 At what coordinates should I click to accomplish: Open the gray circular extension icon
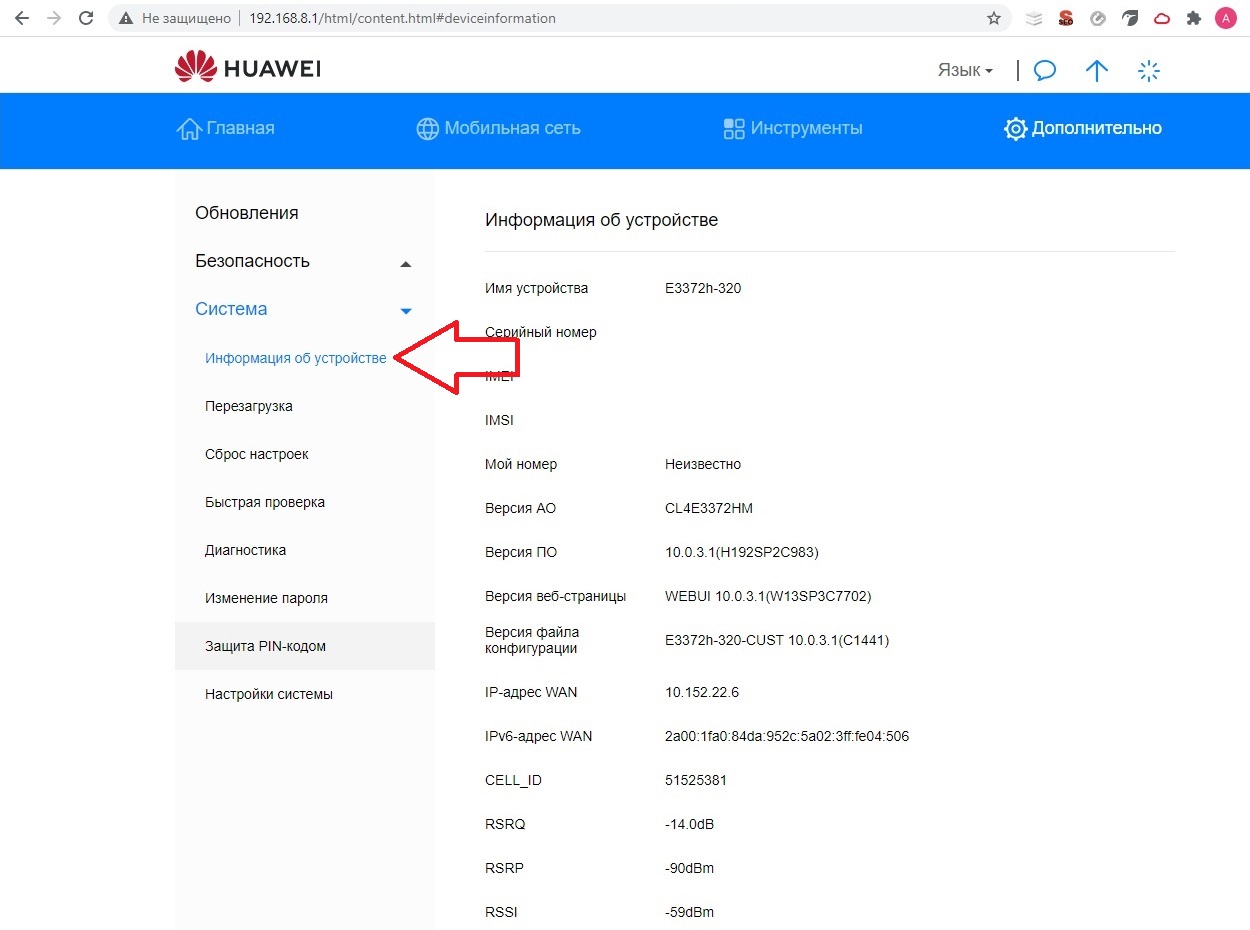point(1098,18)
